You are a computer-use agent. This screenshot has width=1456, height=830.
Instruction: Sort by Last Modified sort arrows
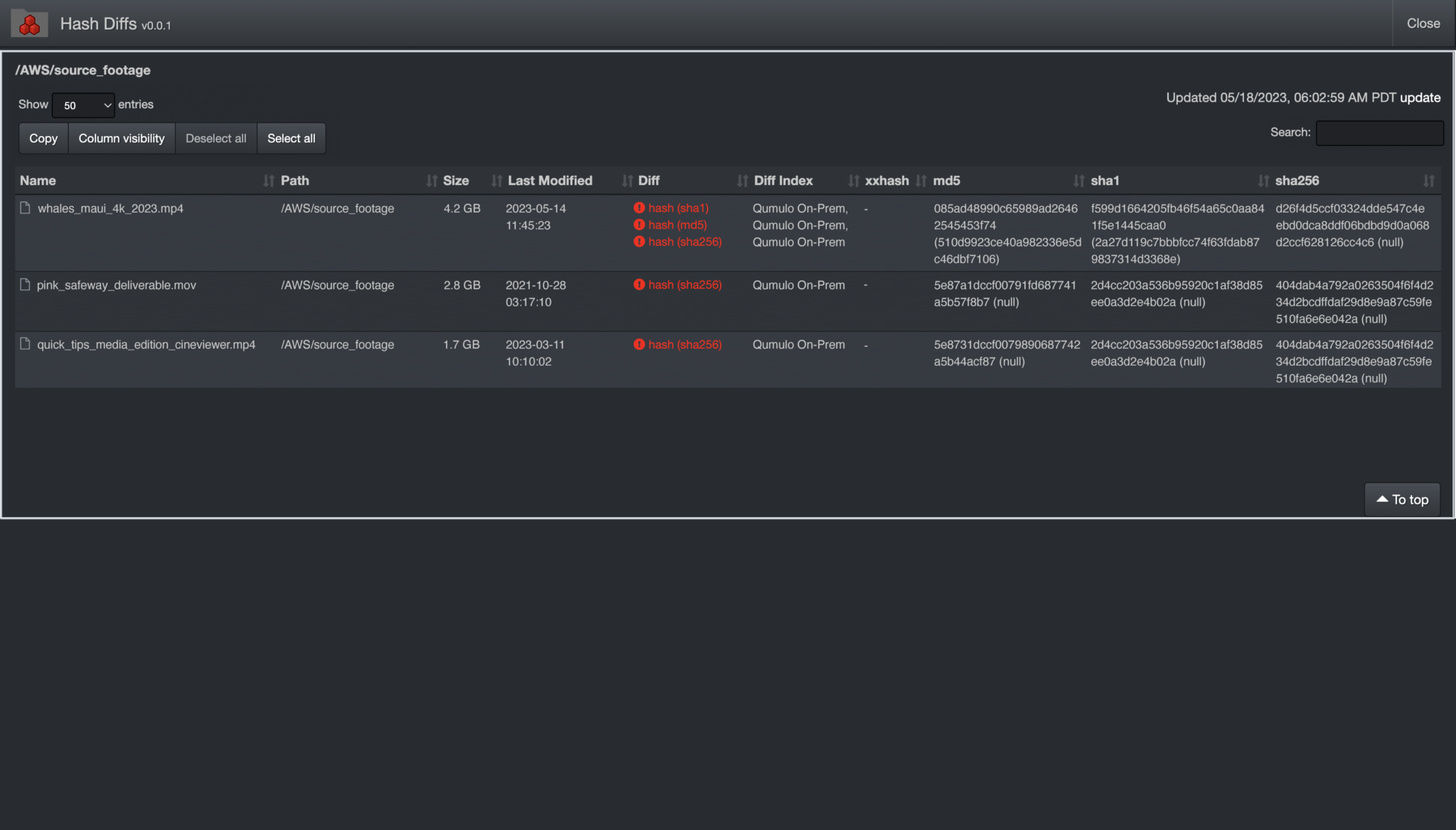point(627,181)
